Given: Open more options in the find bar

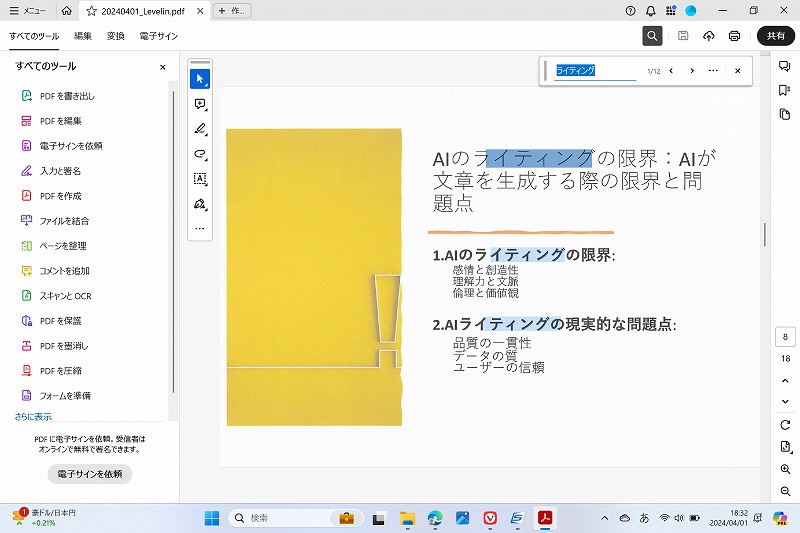Looking at the screenshot, I should (713, 71).
